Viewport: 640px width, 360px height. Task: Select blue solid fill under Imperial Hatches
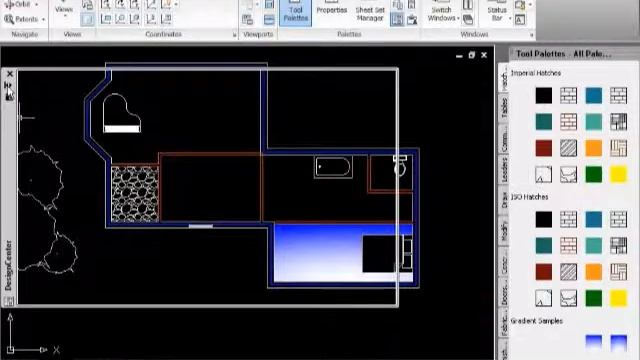click(593, 96)
